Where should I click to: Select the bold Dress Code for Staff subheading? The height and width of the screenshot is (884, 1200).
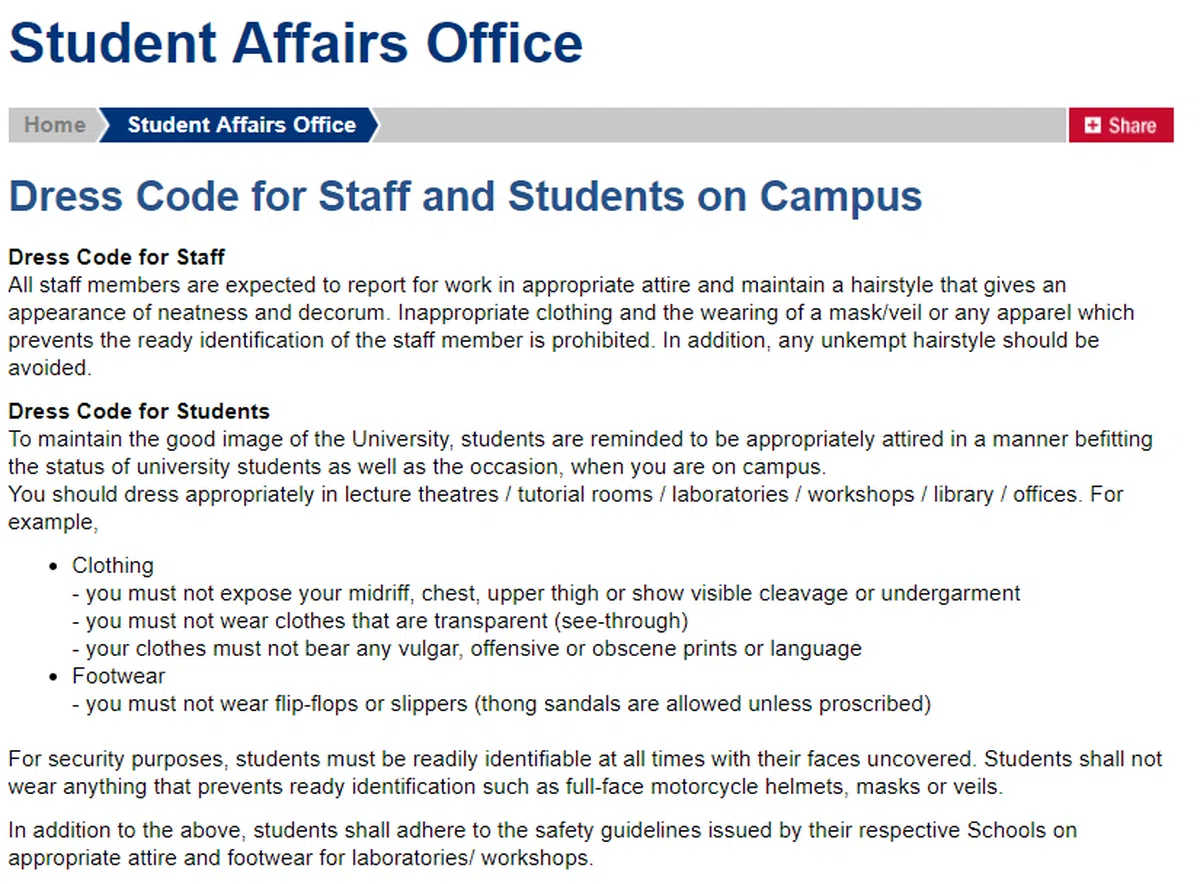click(x=117, y=257)
